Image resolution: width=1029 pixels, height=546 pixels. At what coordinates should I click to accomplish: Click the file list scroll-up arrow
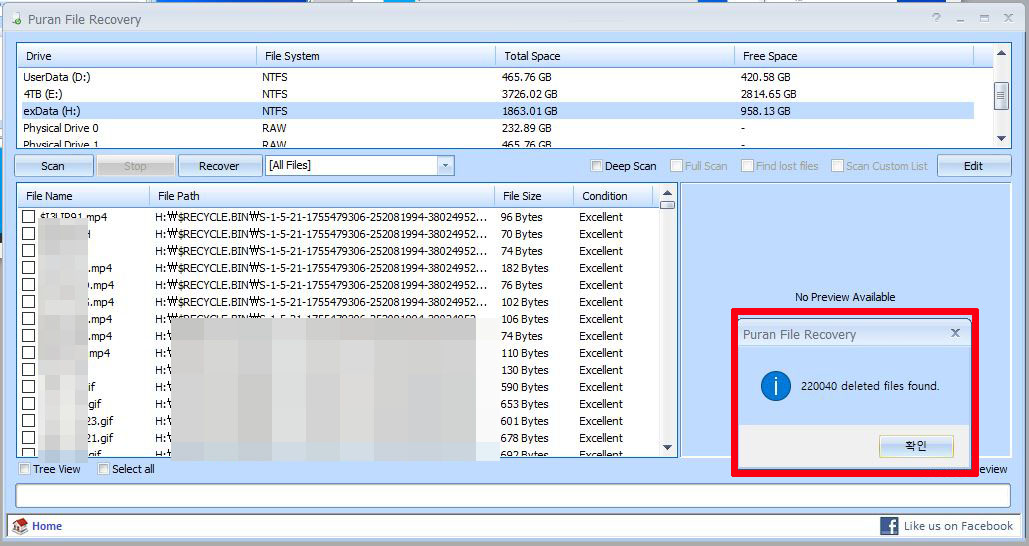click(x=667, y=193)
